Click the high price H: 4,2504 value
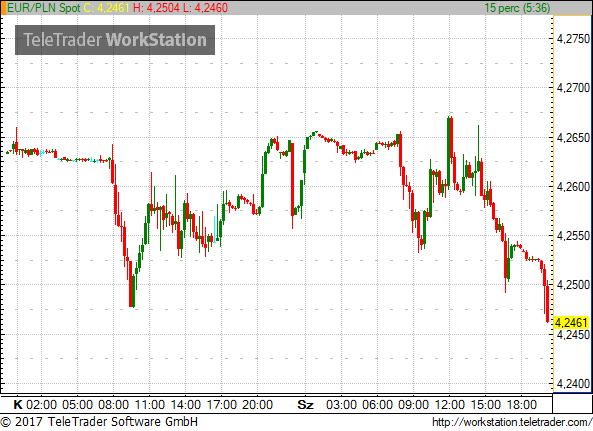The height and width of the screenshot is (431, 593). pos(156,8)
